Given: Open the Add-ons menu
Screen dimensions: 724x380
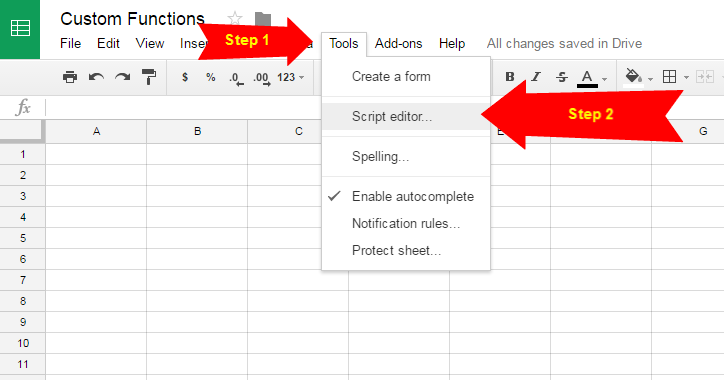Looking at the screenshot, I should [x=398, y=44].
